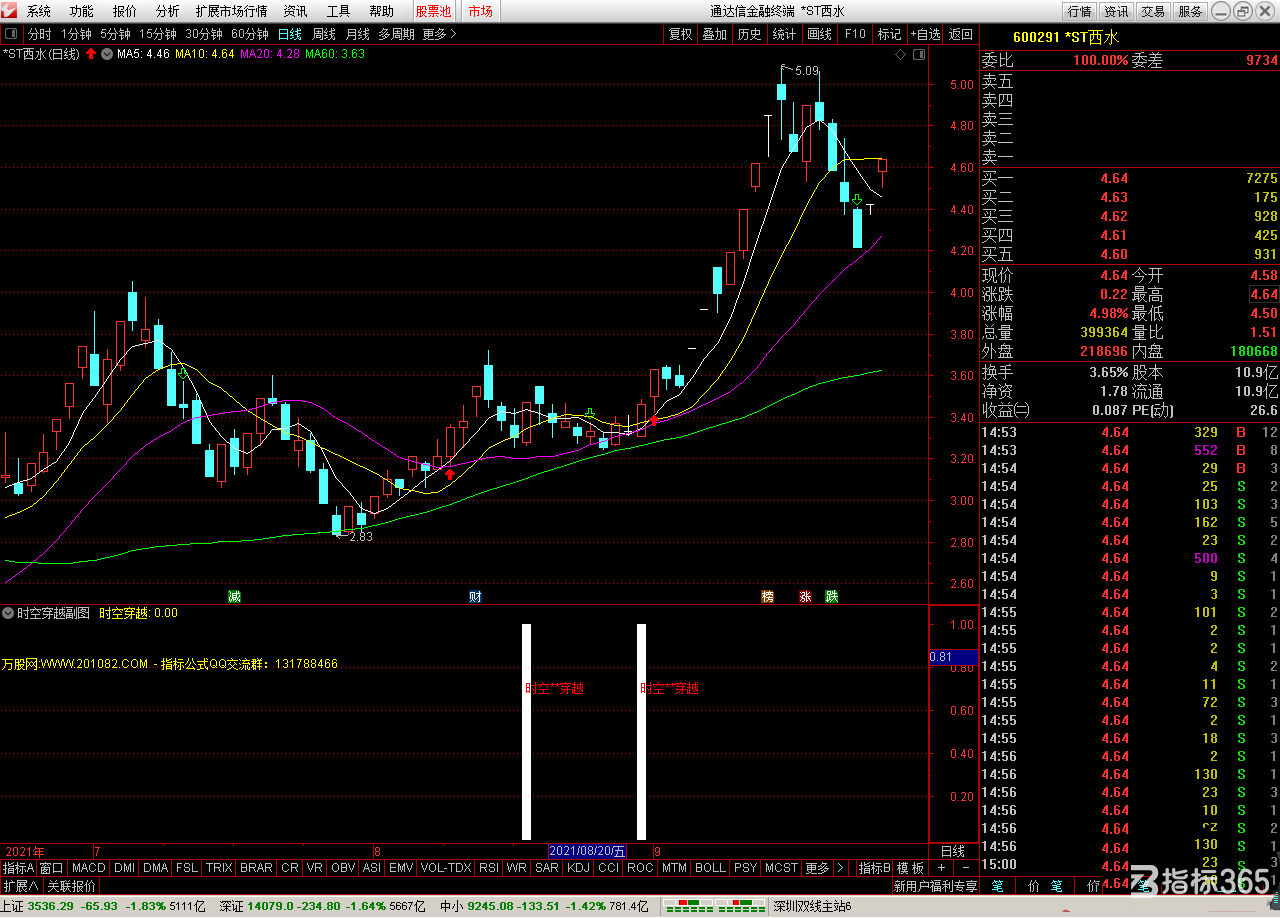Select the 日线 period tab
Viewport: 1280px width, 918px height.
click(289, 34)
